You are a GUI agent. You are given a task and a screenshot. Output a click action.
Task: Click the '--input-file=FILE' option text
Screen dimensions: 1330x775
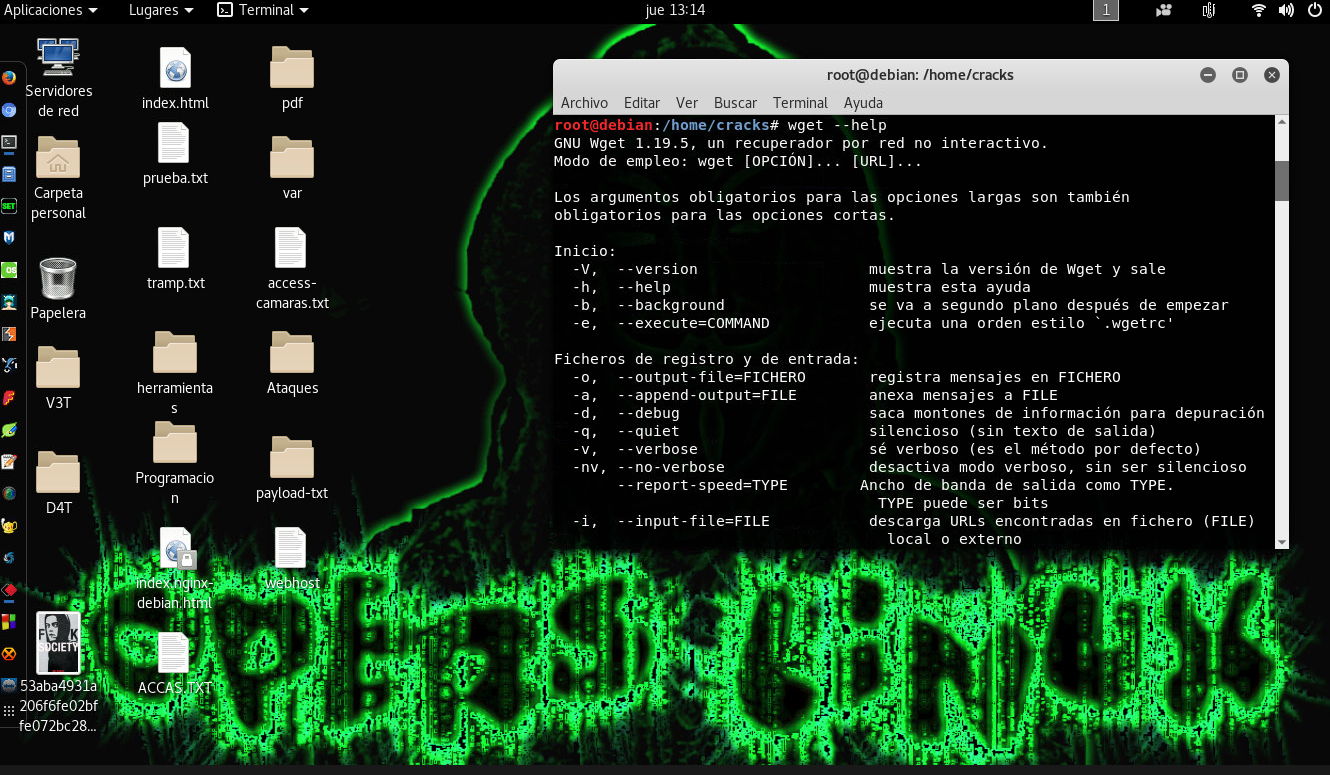click(693, 521)
